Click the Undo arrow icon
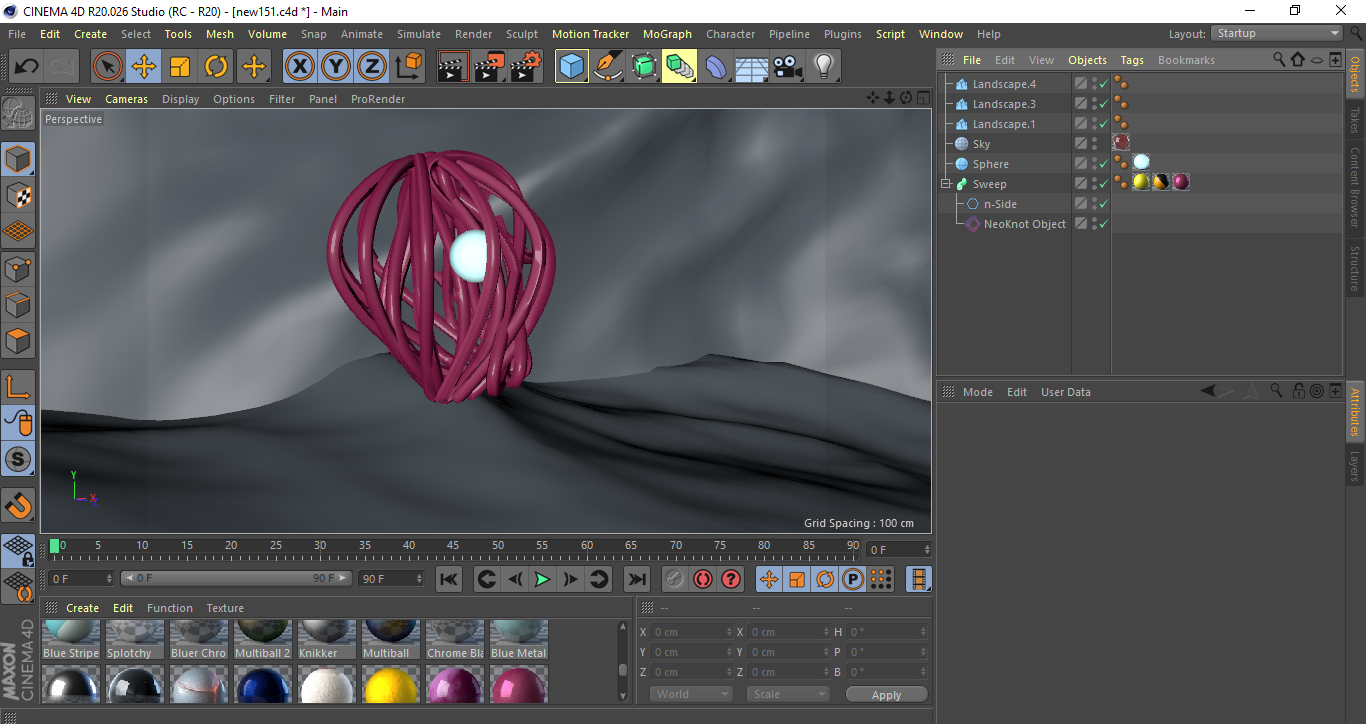The image size is (1366, 724). click(x=27, y=67)
